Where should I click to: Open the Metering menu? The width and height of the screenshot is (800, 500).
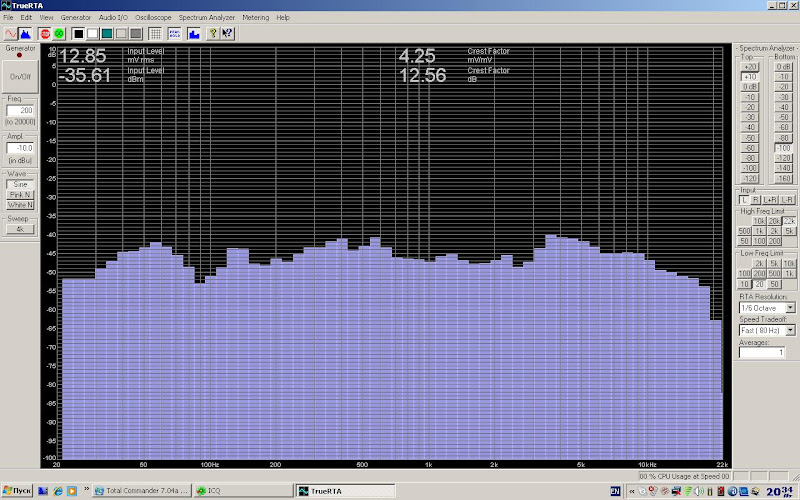coord(256,18)
